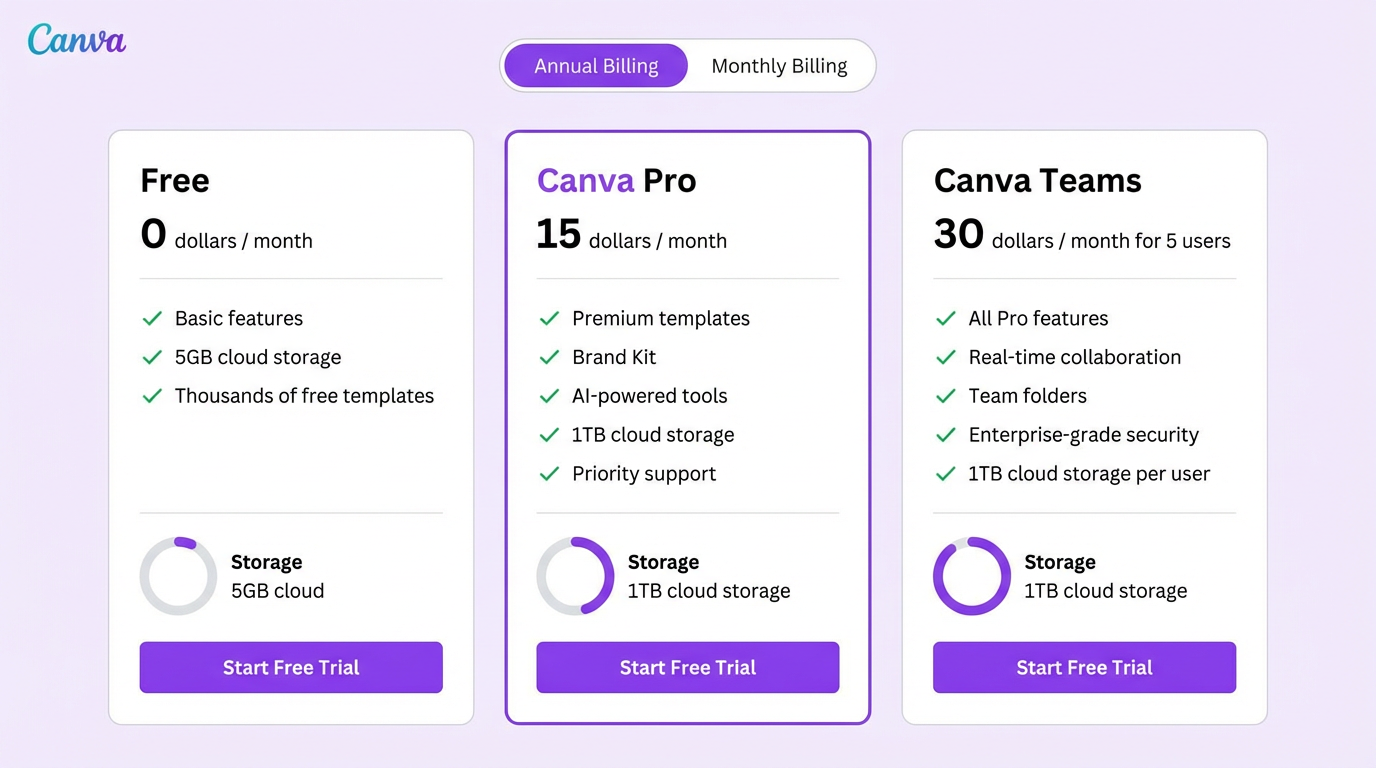Viewport: 1376px width, 768px height.
Task: Click the checkmark beside Premium templates
Action: point(549,318)
